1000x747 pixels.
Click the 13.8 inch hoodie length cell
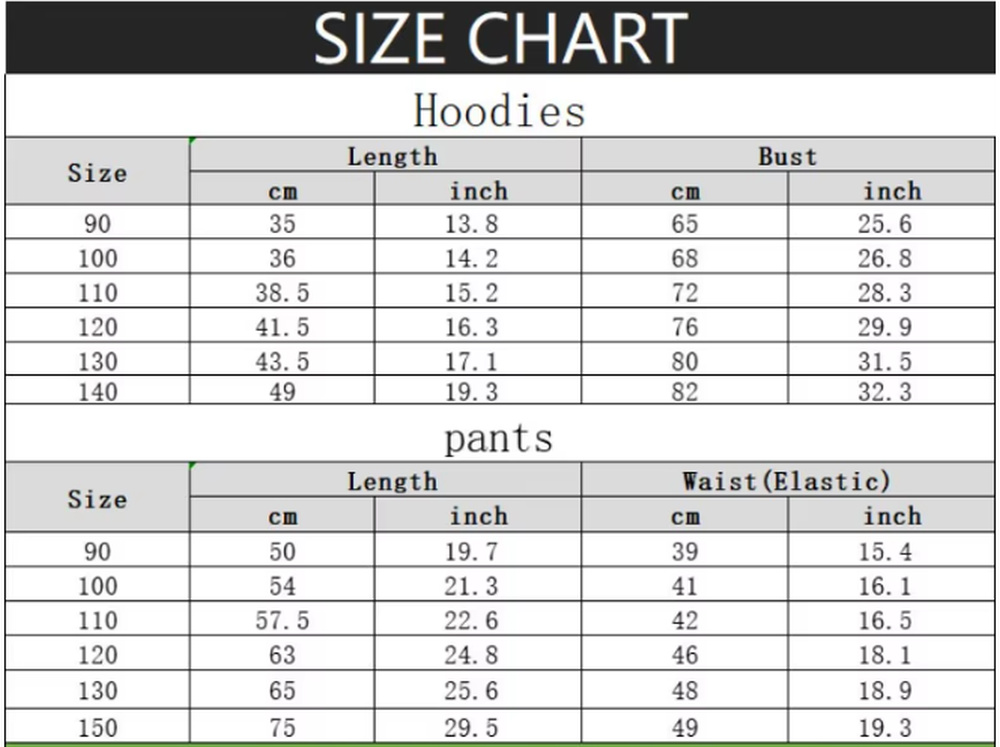[x=471, y=223]
